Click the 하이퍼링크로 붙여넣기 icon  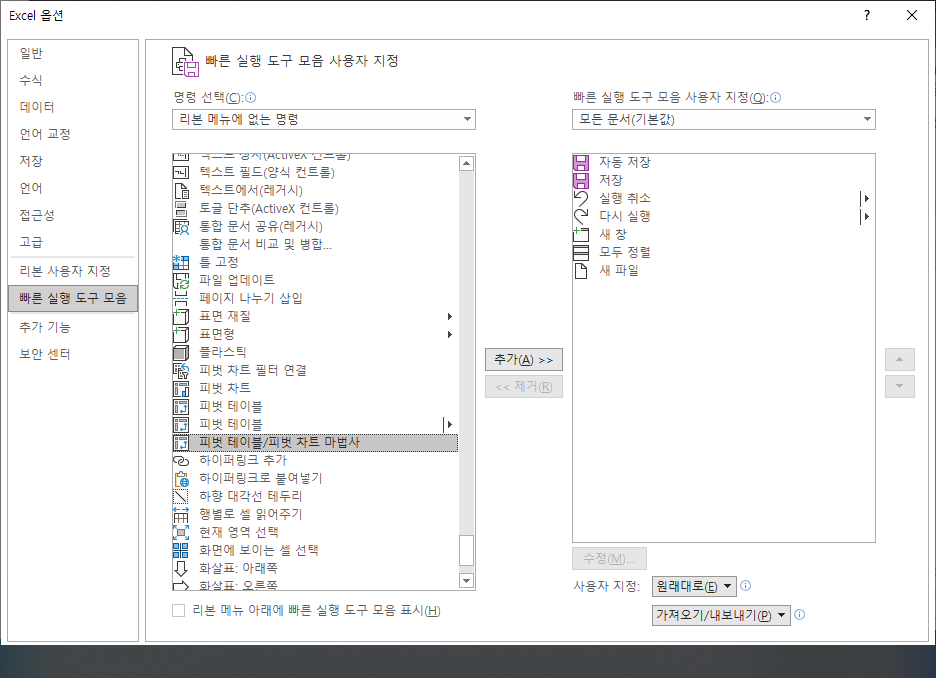pyautogui.click(x=181, y=479)
